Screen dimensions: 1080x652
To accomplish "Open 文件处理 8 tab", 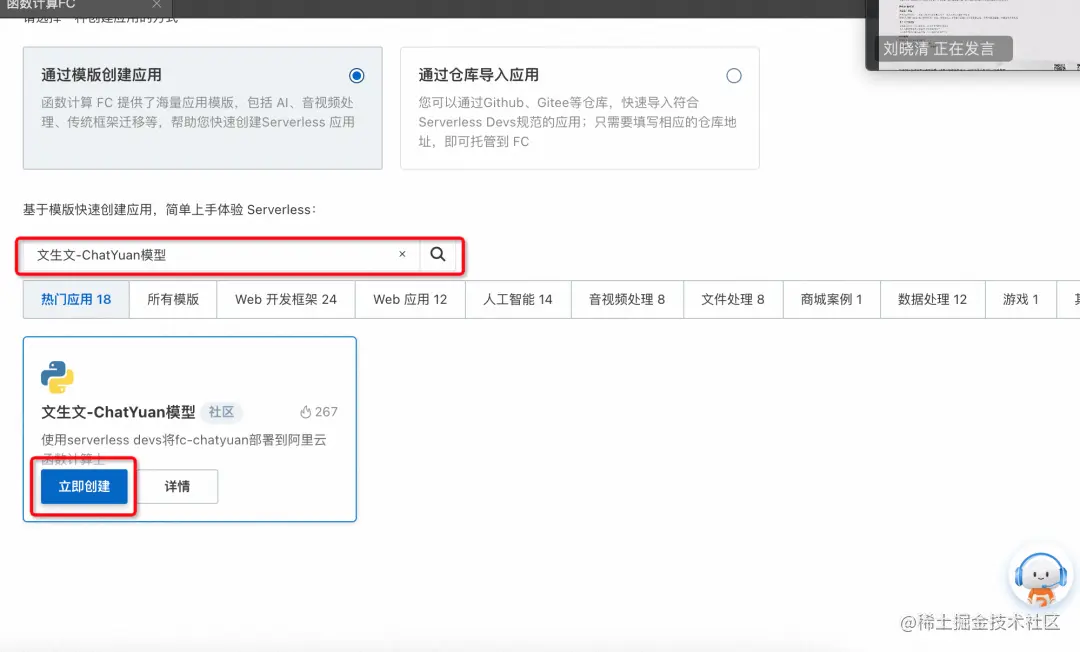I will 733,299.
